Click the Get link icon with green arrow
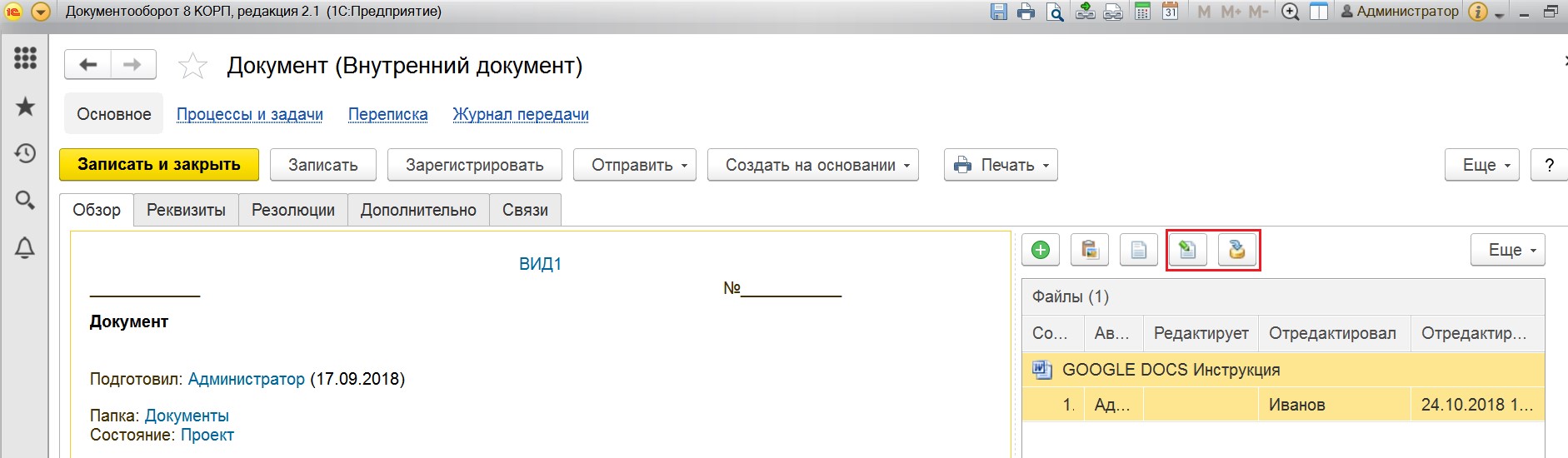1568x458 pixels. point(1085,12)
